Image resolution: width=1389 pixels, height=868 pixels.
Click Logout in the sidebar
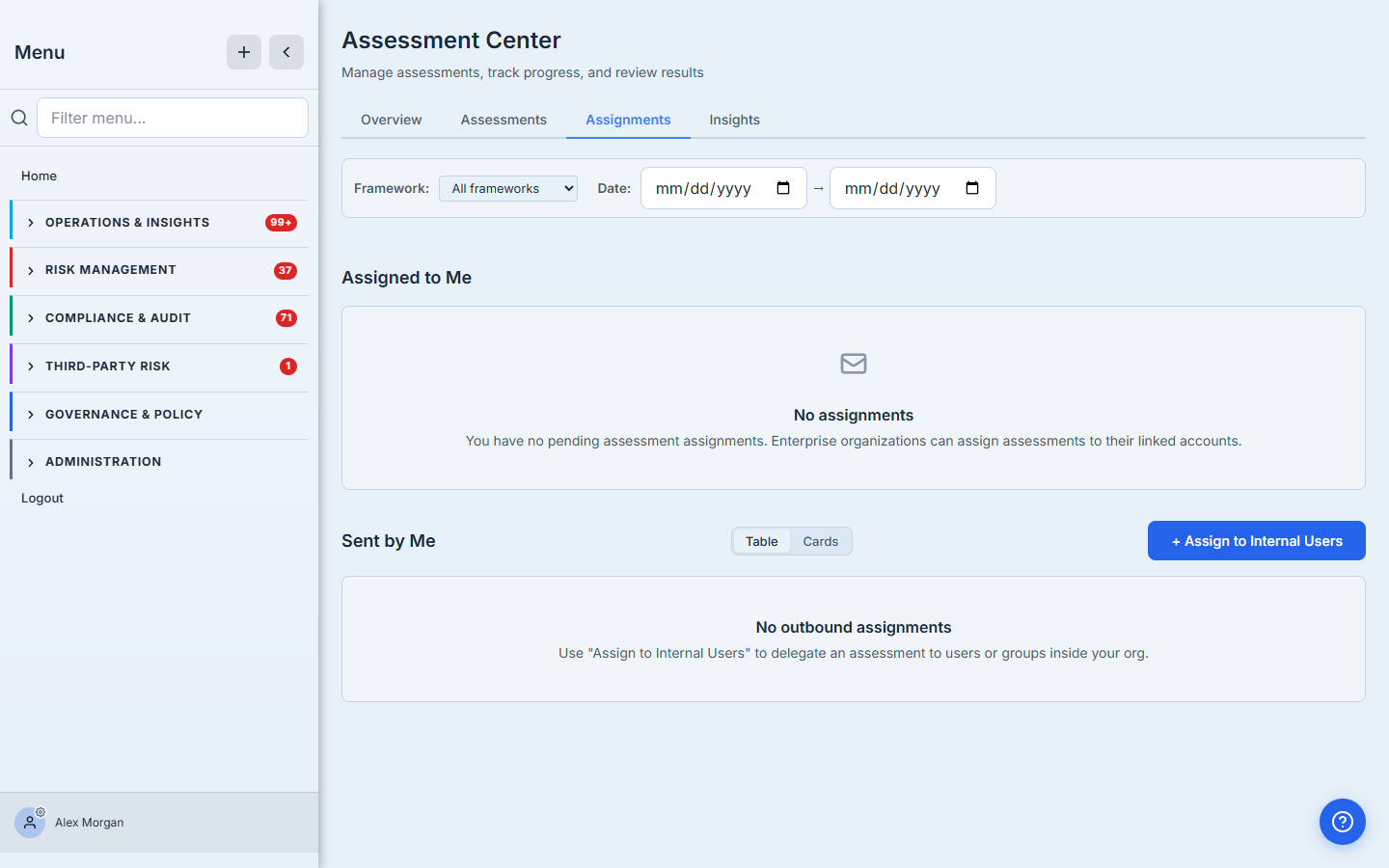(42, 498)
